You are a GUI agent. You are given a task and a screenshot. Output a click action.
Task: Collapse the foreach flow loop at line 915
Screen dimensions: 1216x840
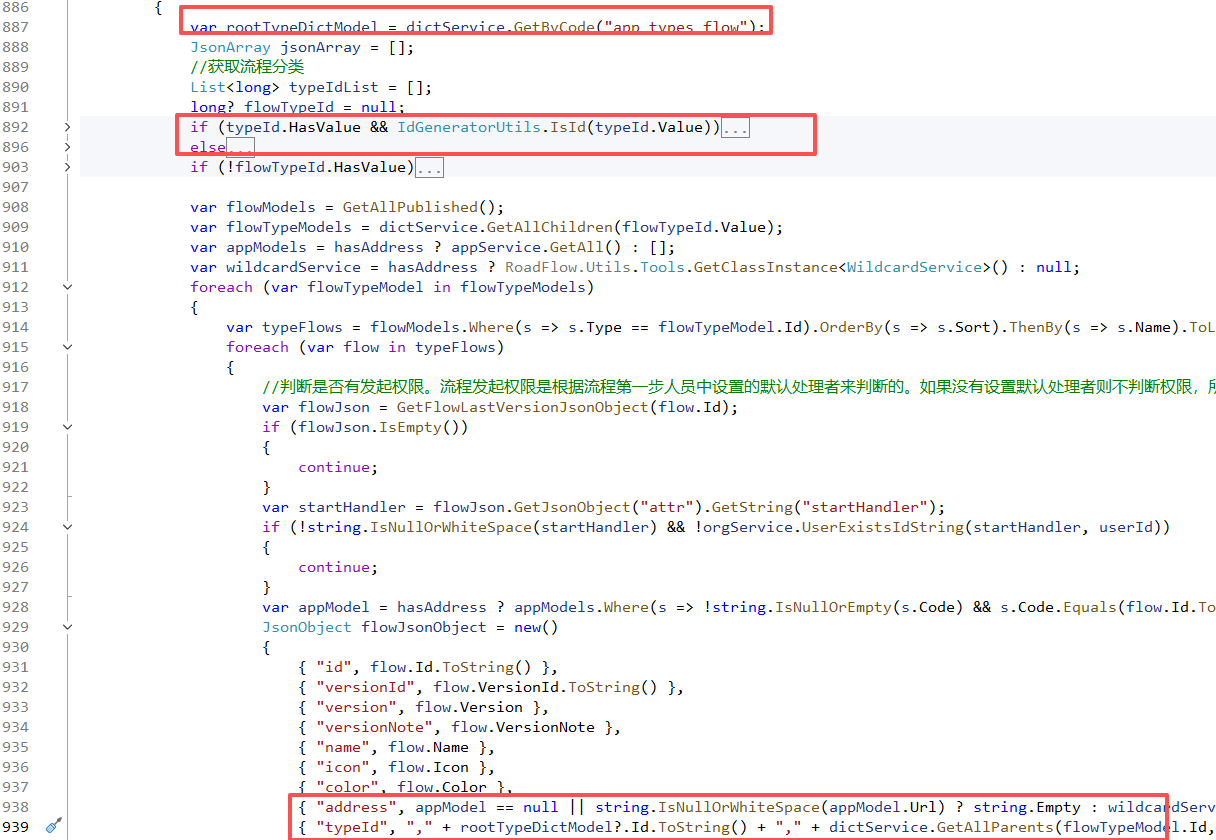tap(67, 347)
